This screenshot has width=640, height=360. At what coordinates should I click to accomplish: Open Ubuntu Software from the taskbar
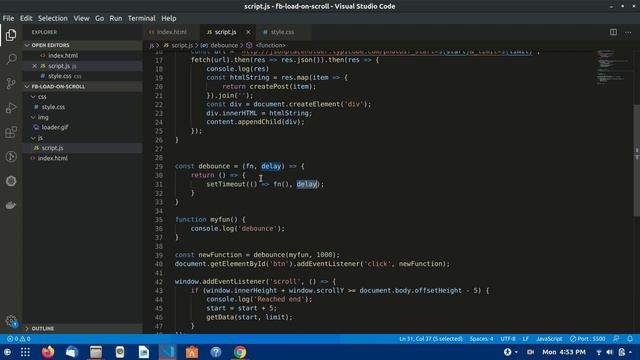[192, 352]
